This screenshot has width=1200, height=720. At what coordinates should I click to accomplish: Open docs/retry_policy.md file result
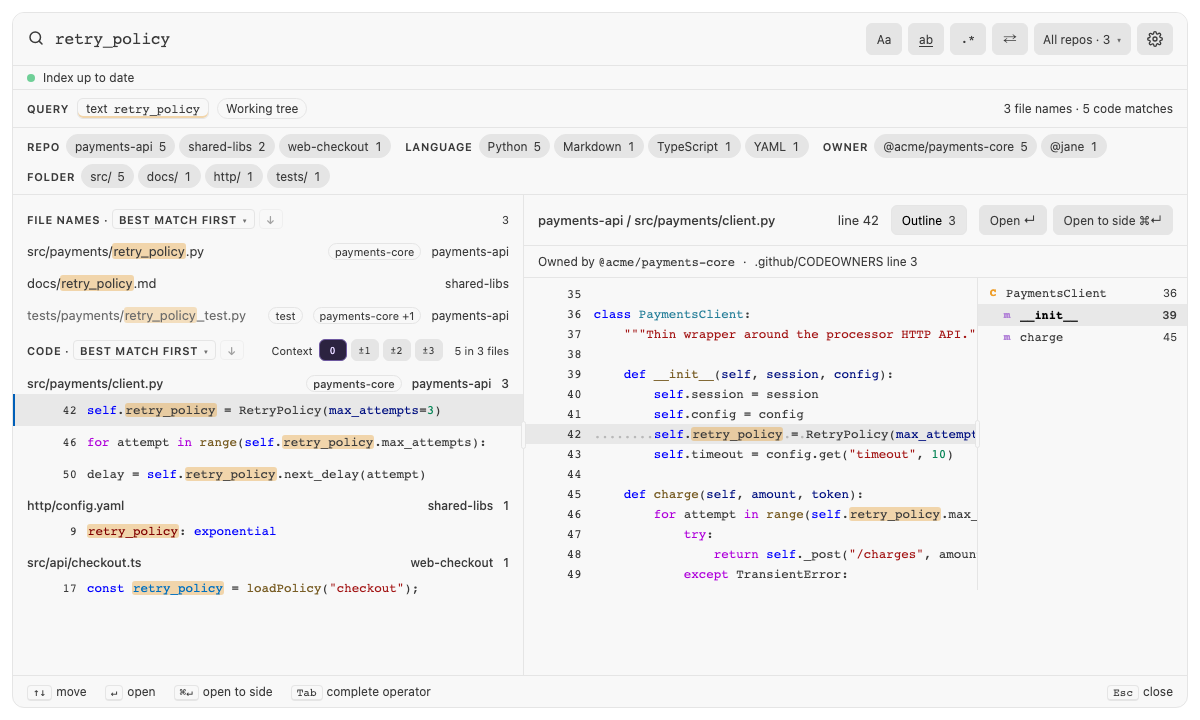[268, 284]
